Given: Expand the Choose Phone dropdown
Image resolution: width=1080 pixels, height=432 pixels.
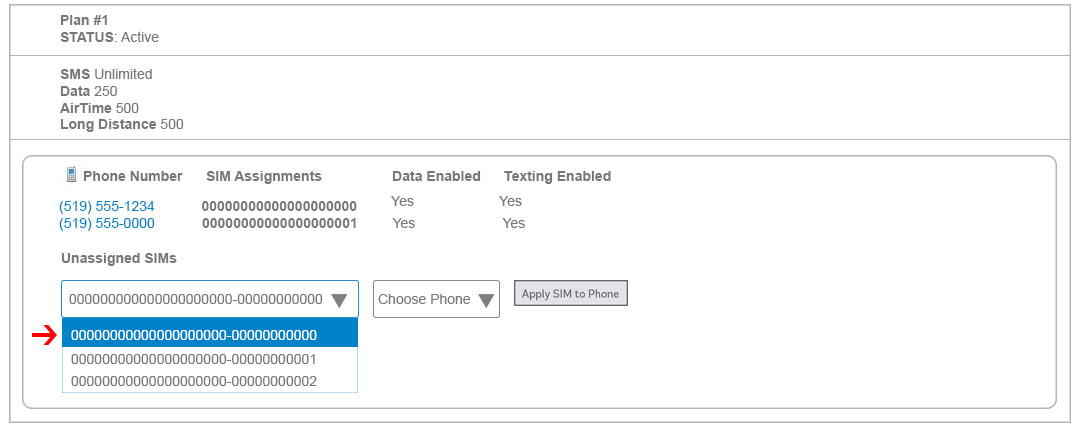Looking at the screenshot, I should click(436, 299).
